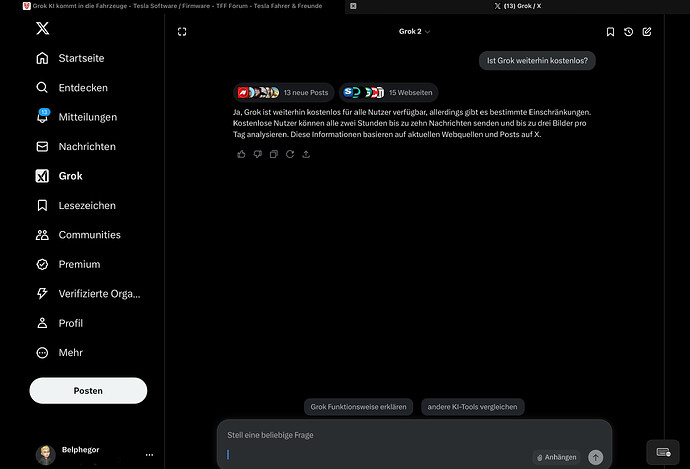Click the Posten button

(88, 391)
